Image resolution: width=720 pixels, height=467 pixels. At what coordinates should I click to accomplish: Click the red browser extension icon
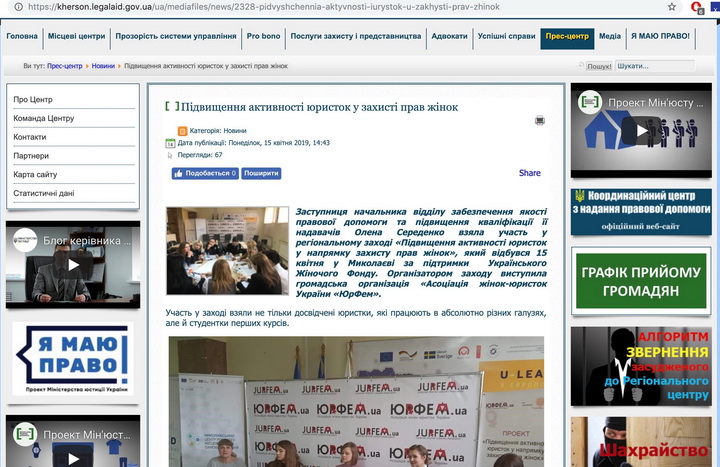696,6
